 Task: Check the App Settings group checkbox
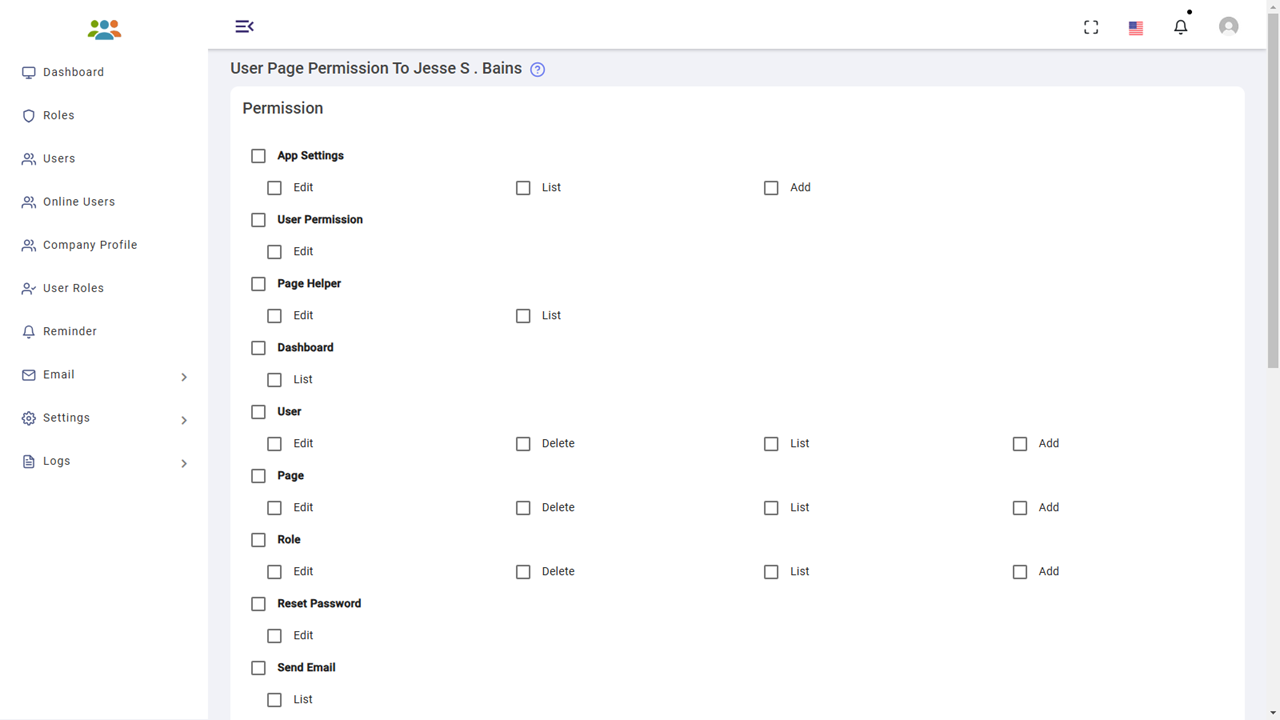(259, 156)
